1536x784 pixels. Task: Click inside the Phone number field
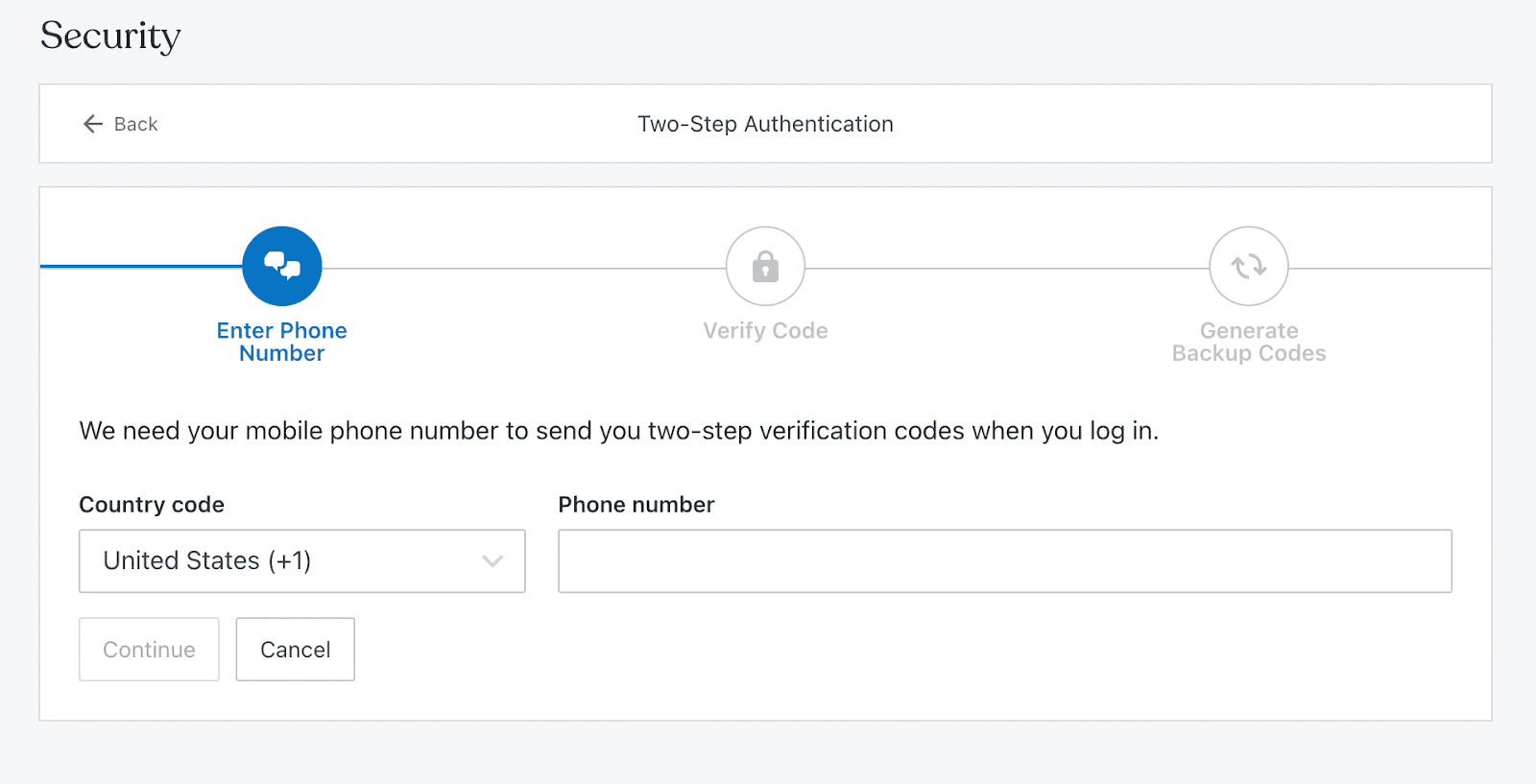click(1004, 561)
